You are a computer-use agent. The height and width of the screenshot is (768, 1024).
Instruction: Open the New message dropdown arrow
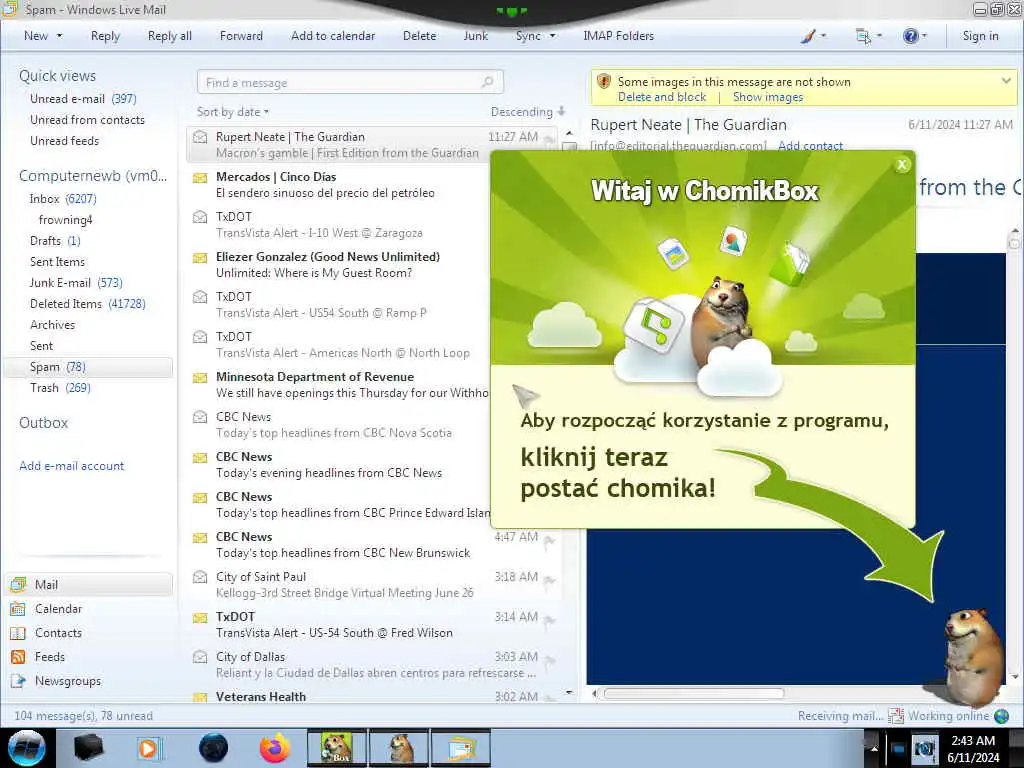click(x=59, y=36)
